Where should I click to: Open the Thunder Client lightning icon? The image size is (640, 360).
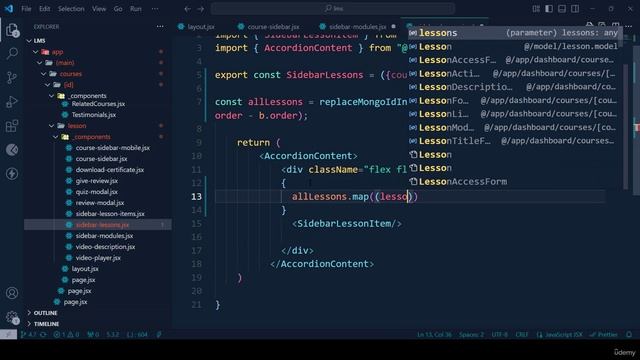[x=12, y=174]
